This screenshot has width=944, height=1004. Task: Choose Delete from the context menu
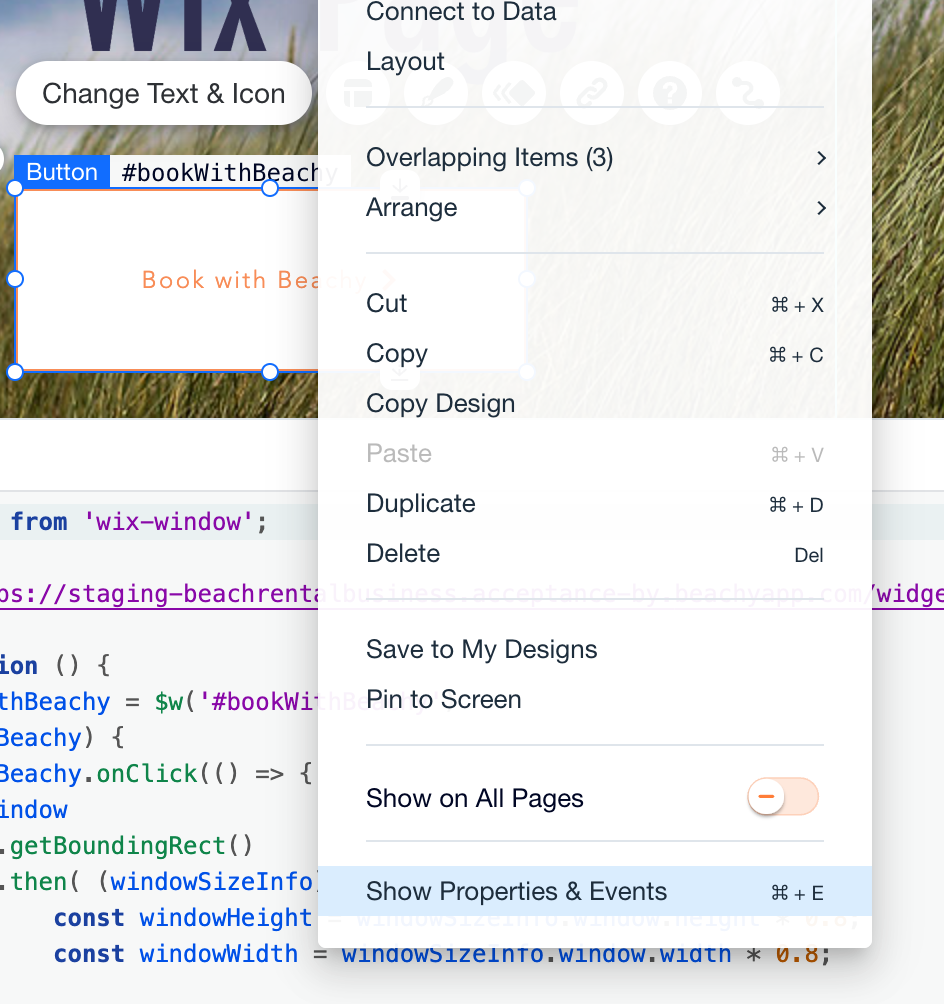tap(594, 553)
